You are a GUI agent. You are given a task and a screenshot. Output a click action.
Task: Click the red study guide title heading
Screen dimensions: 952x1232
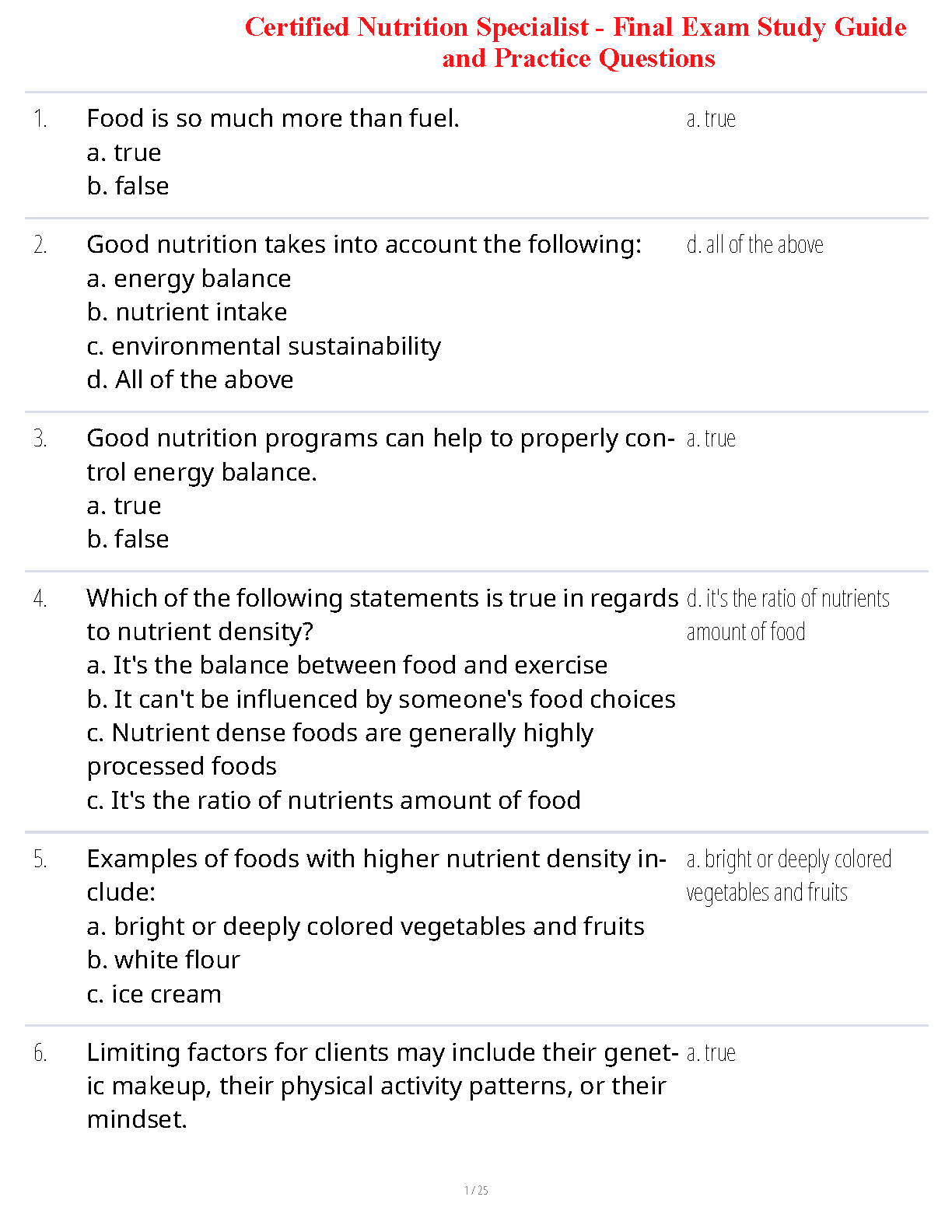[576, 43]
